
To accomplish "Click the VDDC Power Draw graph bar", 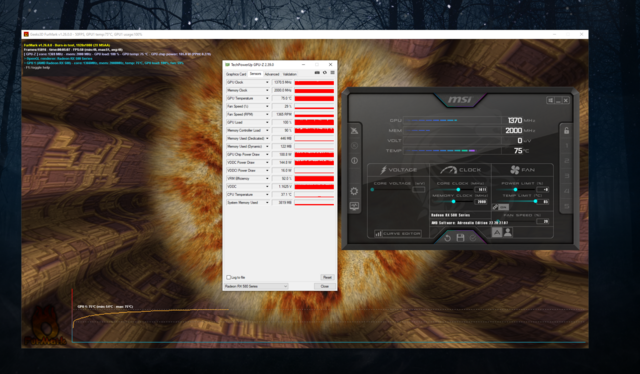I will tap(314, 163).
